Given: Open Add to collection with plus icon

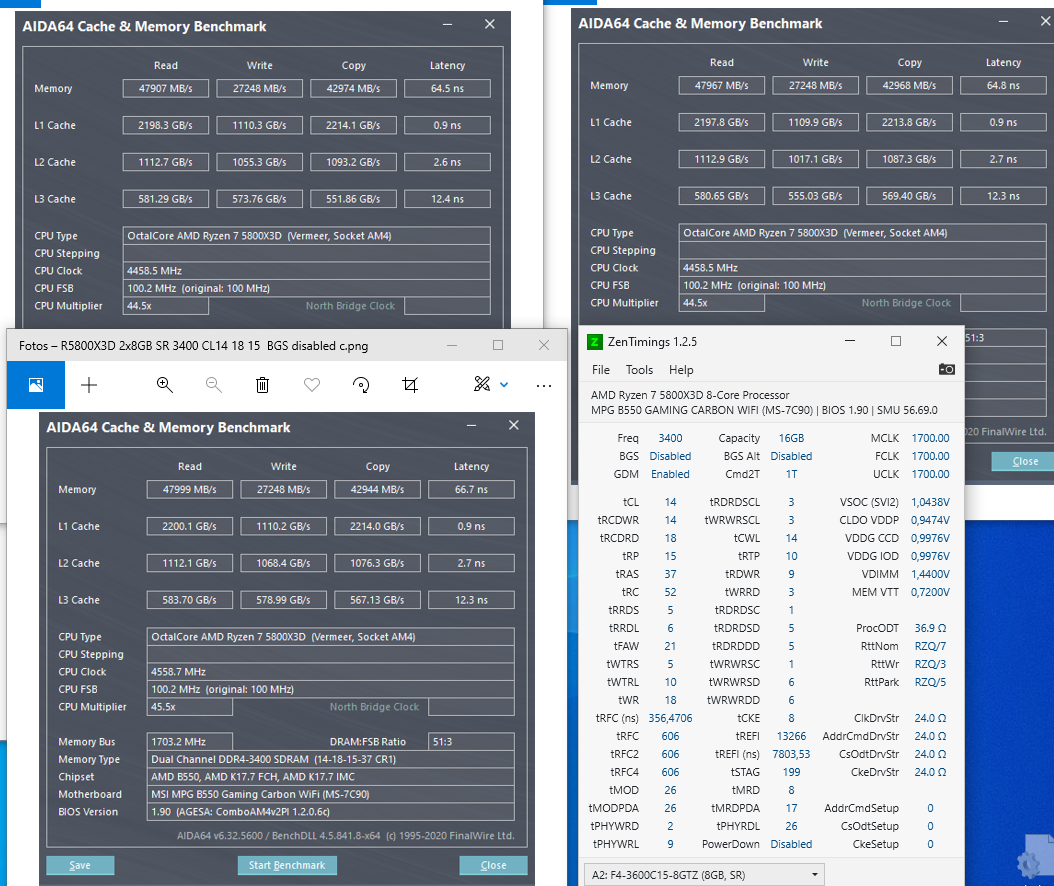Looking at the screenshot, I should tap(90, 385).
